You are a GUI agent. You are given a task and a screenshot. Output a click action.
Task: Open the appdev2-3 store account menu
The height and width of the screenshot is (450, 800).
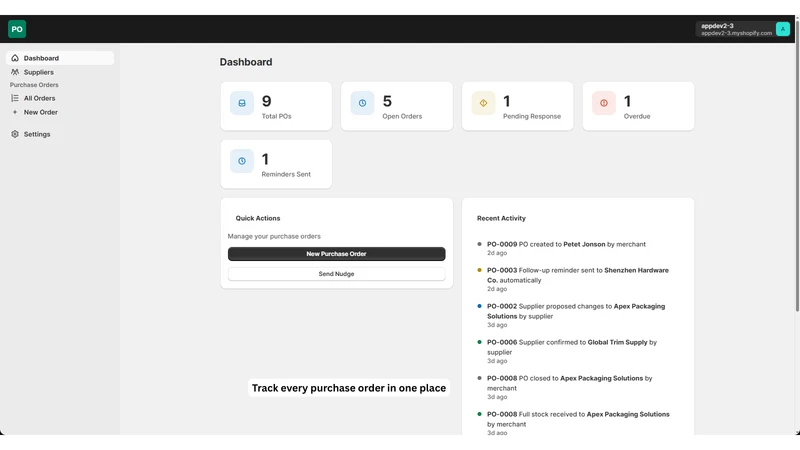coord(743,29)
